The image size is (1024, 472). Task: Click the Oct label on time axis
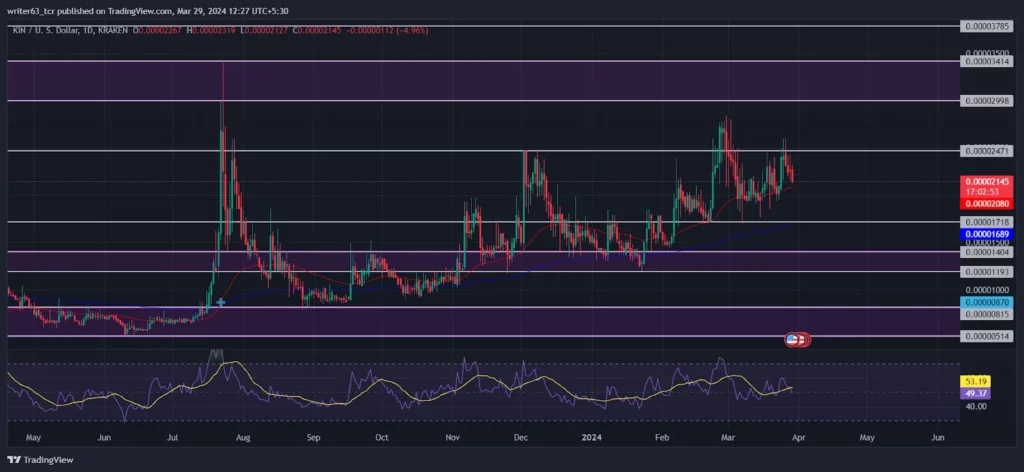coord(382,437)
